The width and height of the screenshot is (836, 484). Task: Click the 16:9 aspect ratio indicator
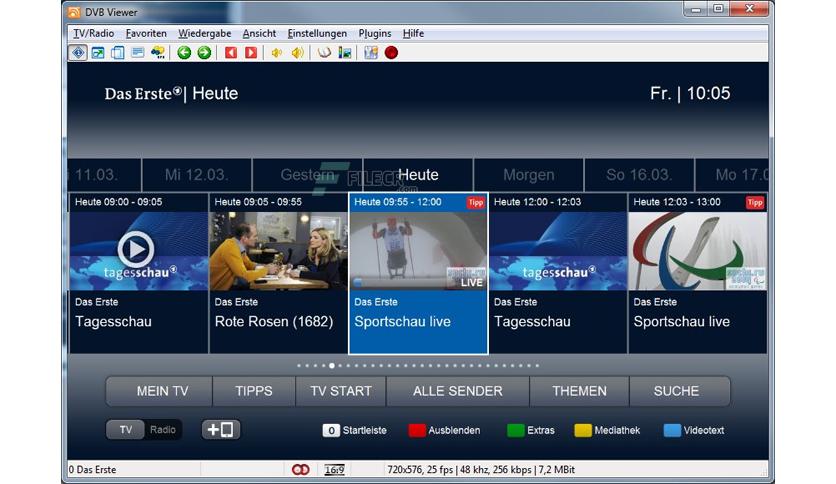pyautogui.click(x=334, y=470)
